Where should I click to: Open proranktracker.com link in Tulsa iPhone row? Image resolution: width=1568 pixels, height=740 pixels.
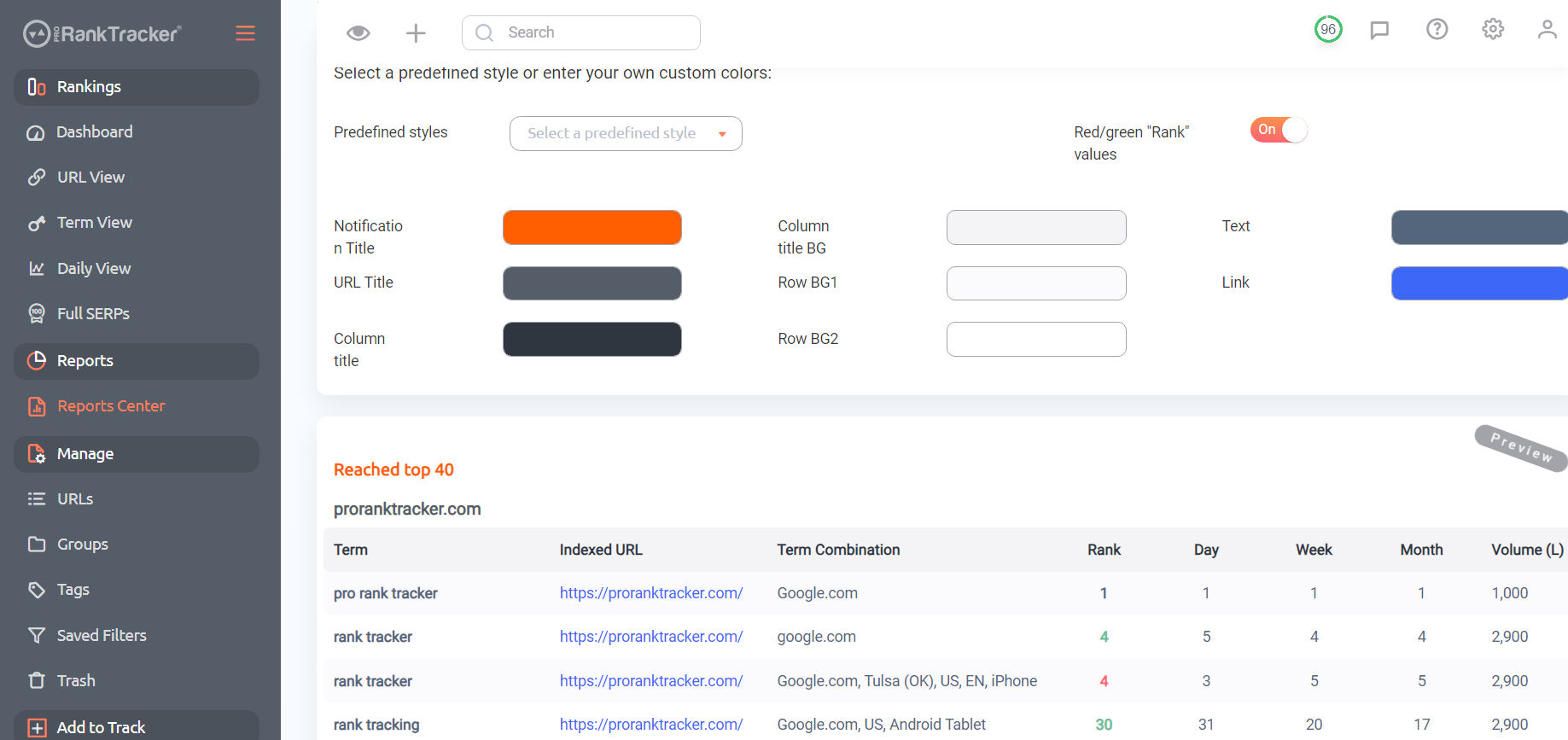coord(651,681)
